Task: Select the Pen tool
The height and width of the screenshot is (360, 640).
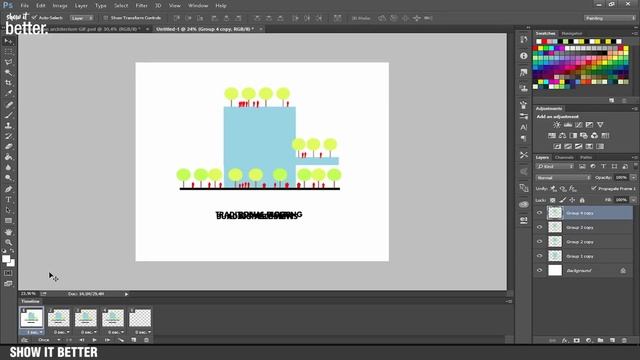Action: 8,189
